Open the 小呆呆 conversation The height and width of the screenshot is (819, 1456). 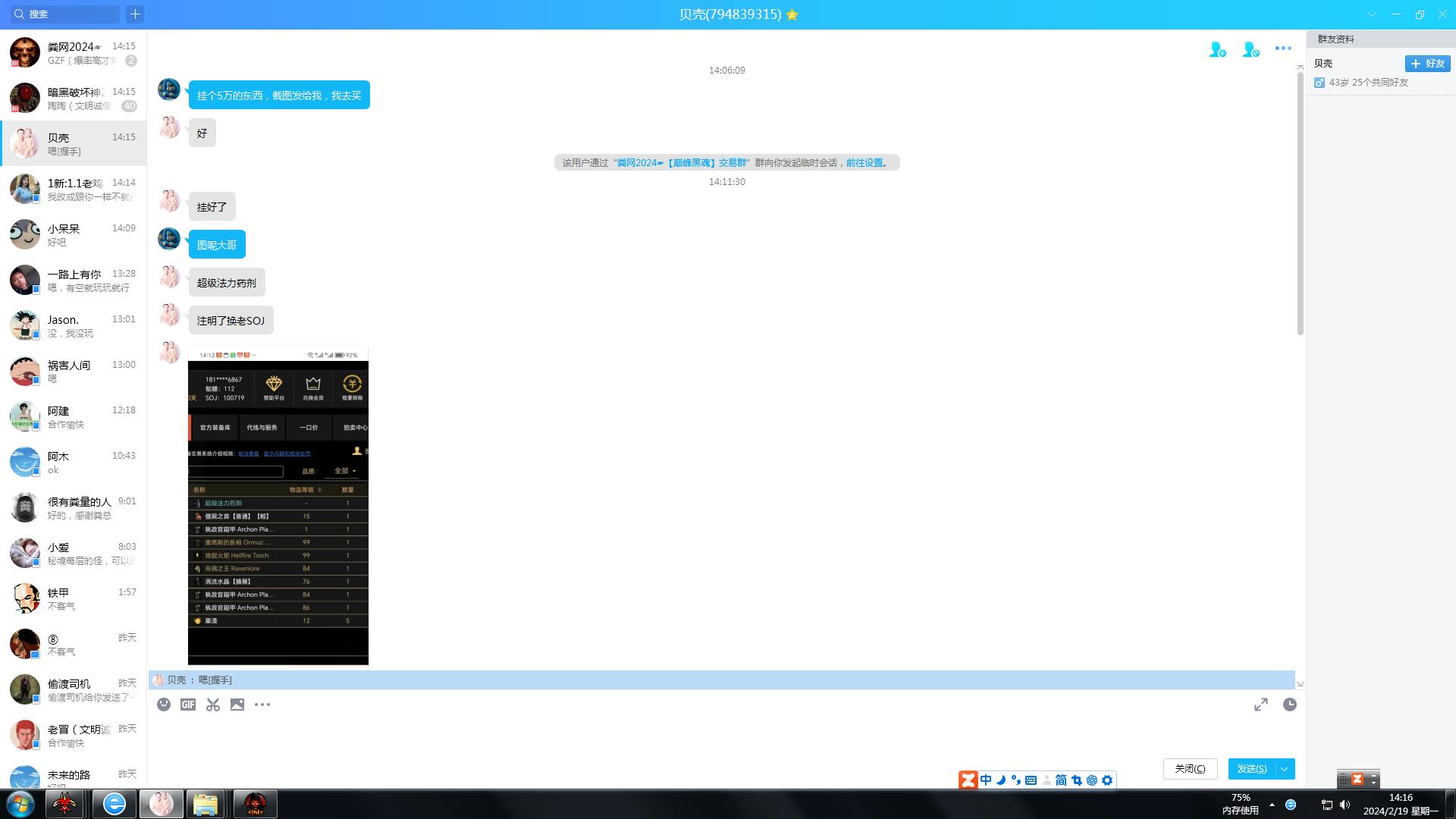pos(73,234)
